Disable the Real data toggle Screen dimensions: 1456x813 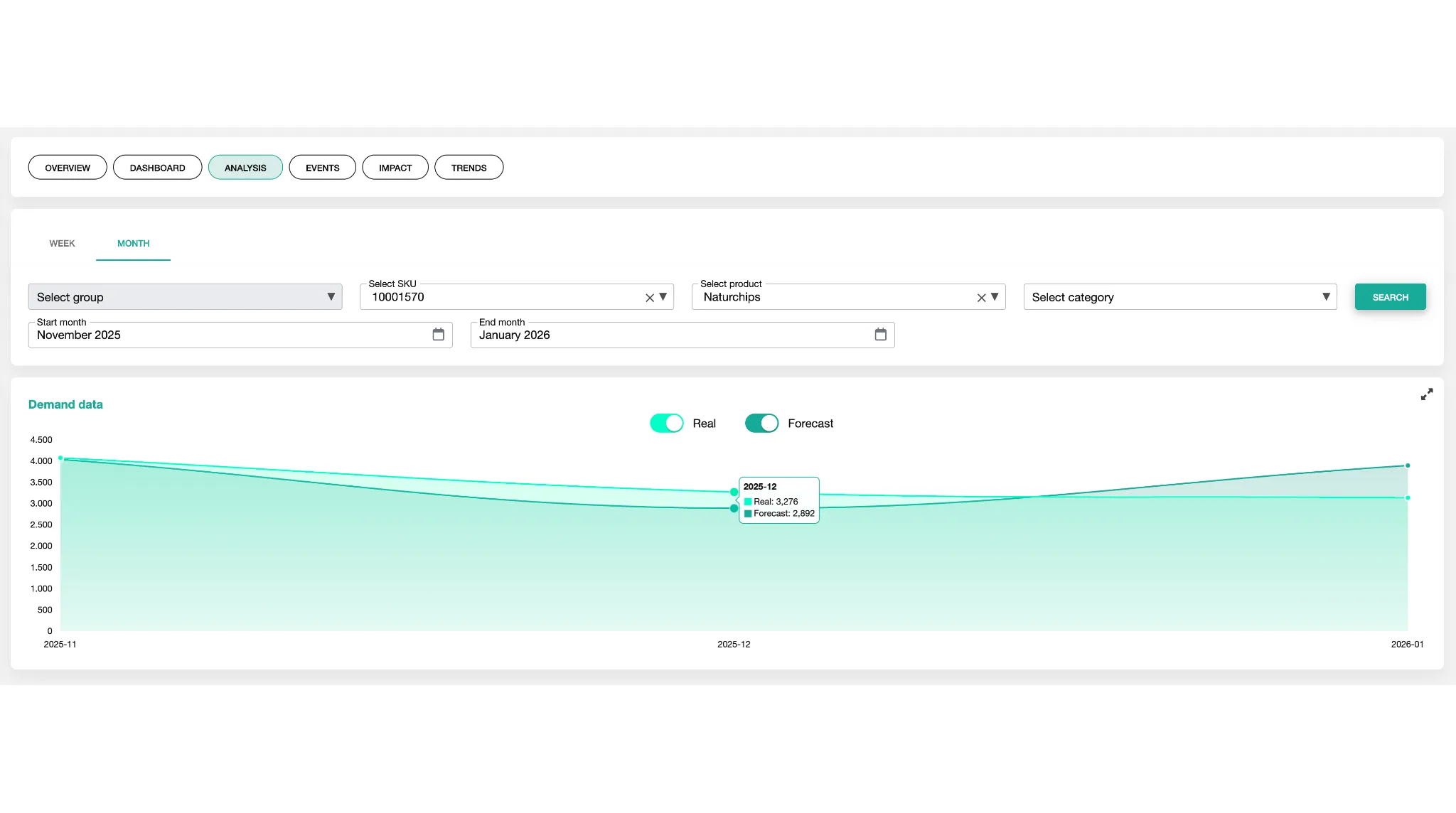[665, 423]
